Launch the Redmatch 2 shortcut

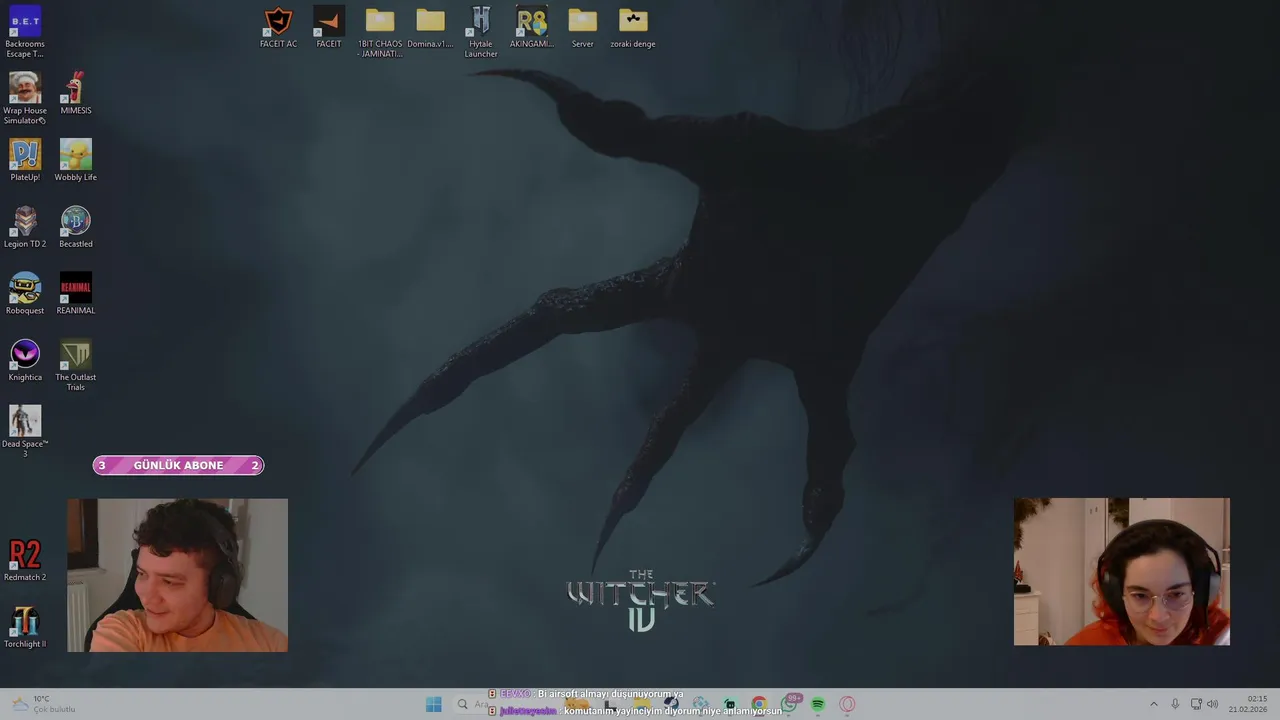tap(25, 560)
